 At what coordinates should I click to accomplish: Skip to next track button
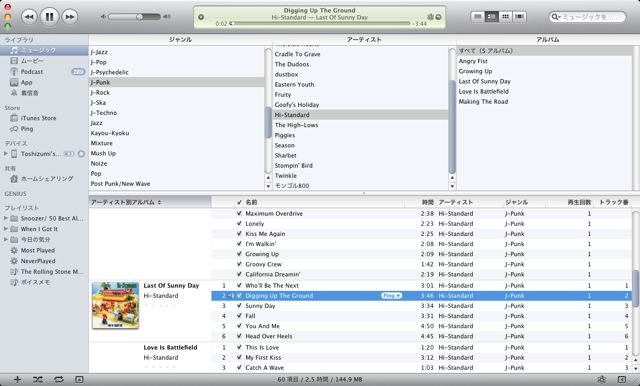tap(70, 17)
